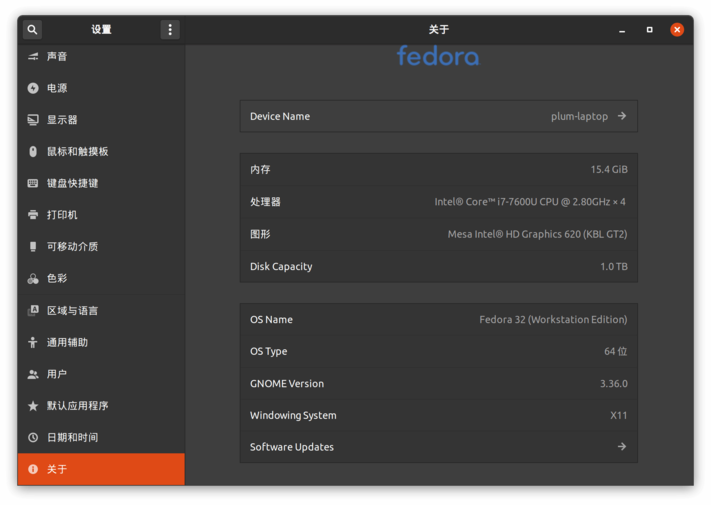Screen dimensions: 711x505
Task: Click the displays (显示器) monitor icon
Action: coord(33,120)
